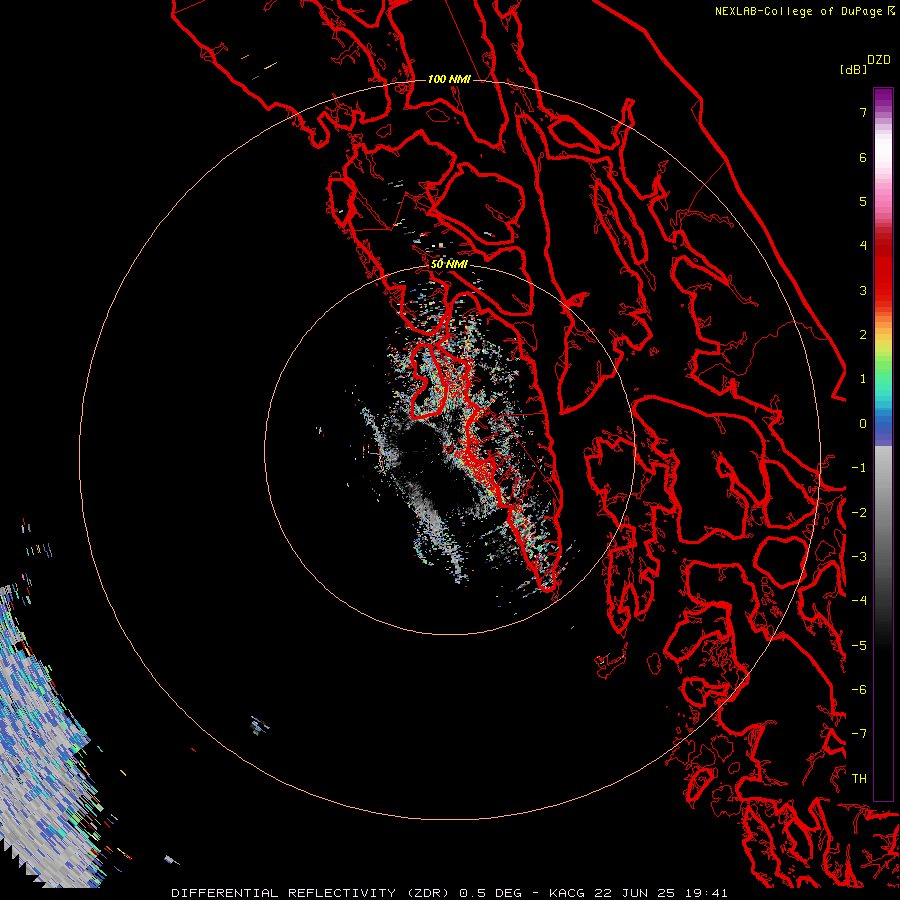Screen dimensions: 900x900
Task: Click the -5 value on the color scale
Action: (x=859, y=646)
